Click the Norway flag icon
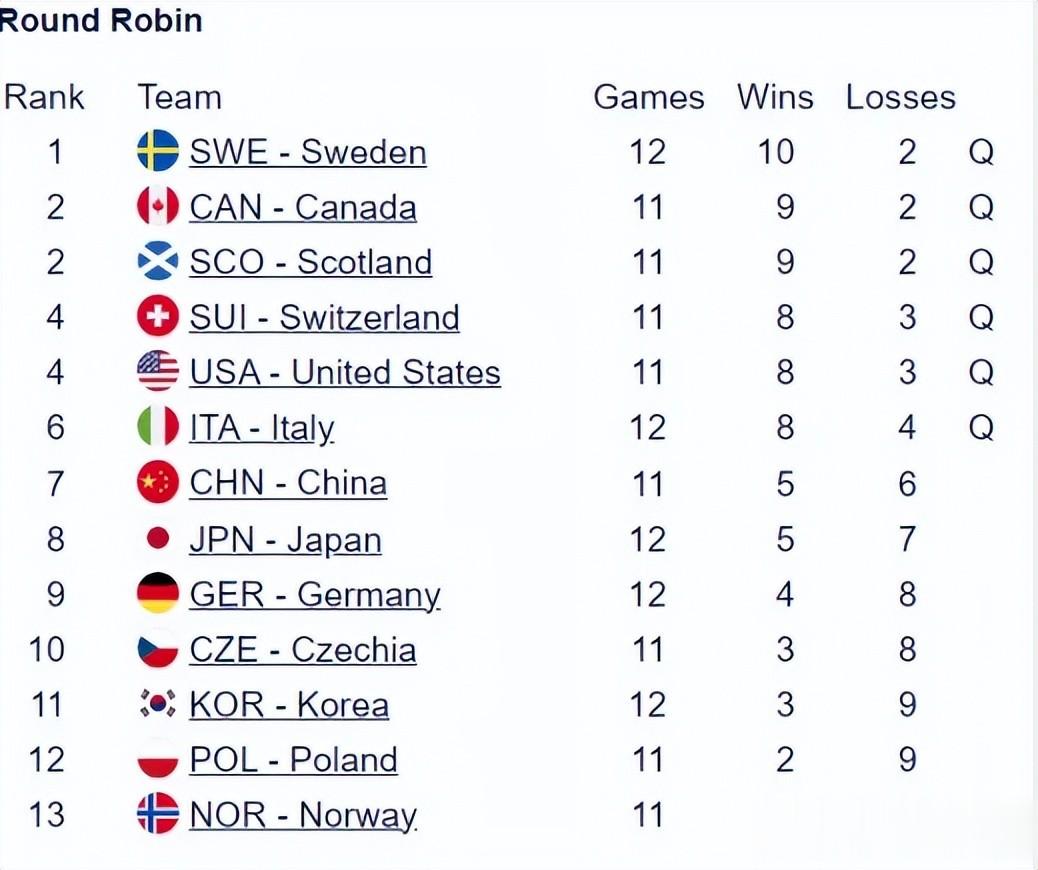Screen dimensions: 1038x870 158,815
